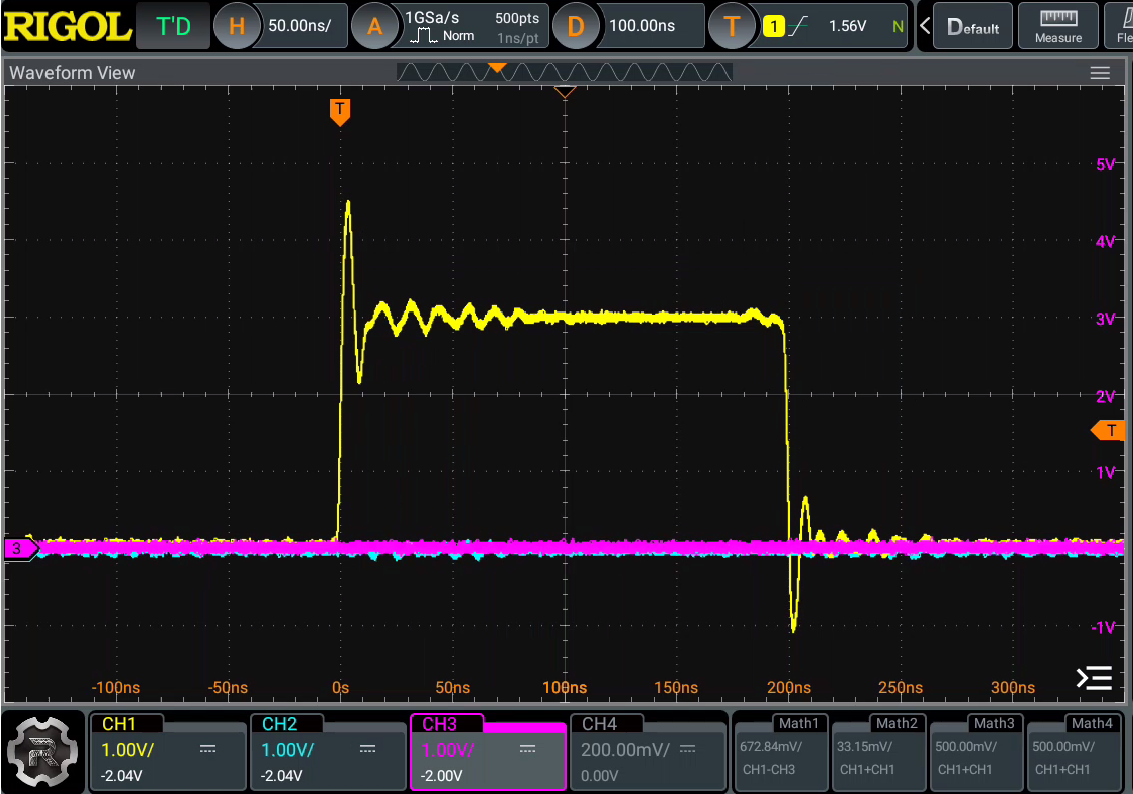Click CH1 offset -2.04V value
The height and width of the screenshot is (794, 1133).
pos(121,776)
